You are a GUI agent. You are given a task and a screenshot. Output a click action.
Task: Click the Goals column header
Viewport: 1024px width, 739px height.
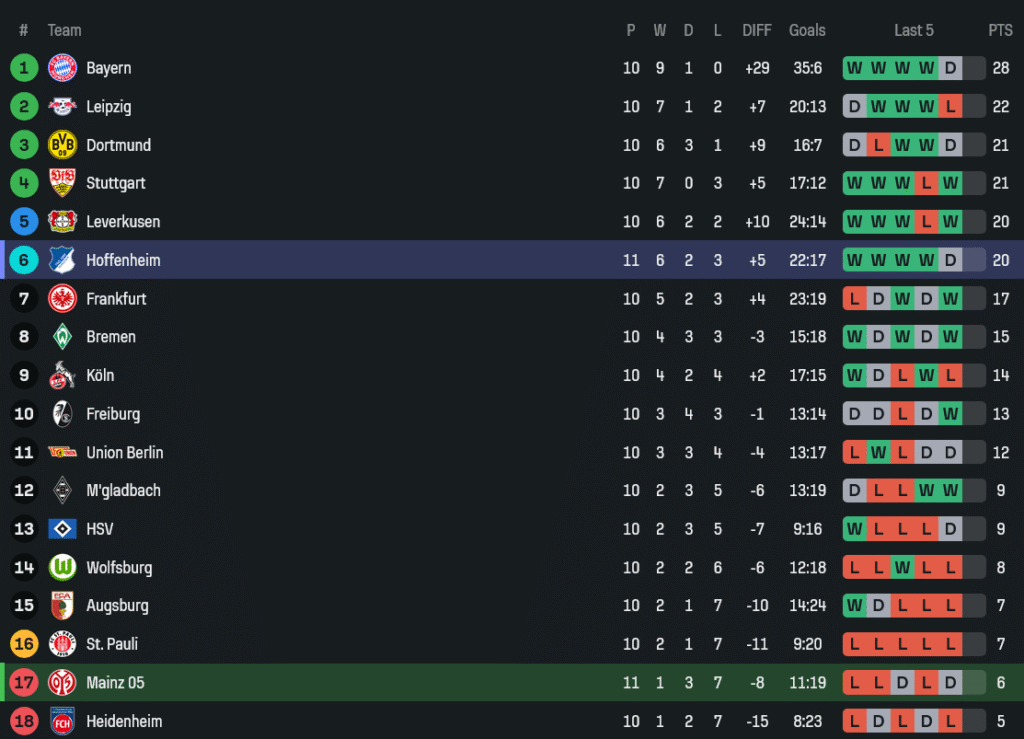[807, 30]
